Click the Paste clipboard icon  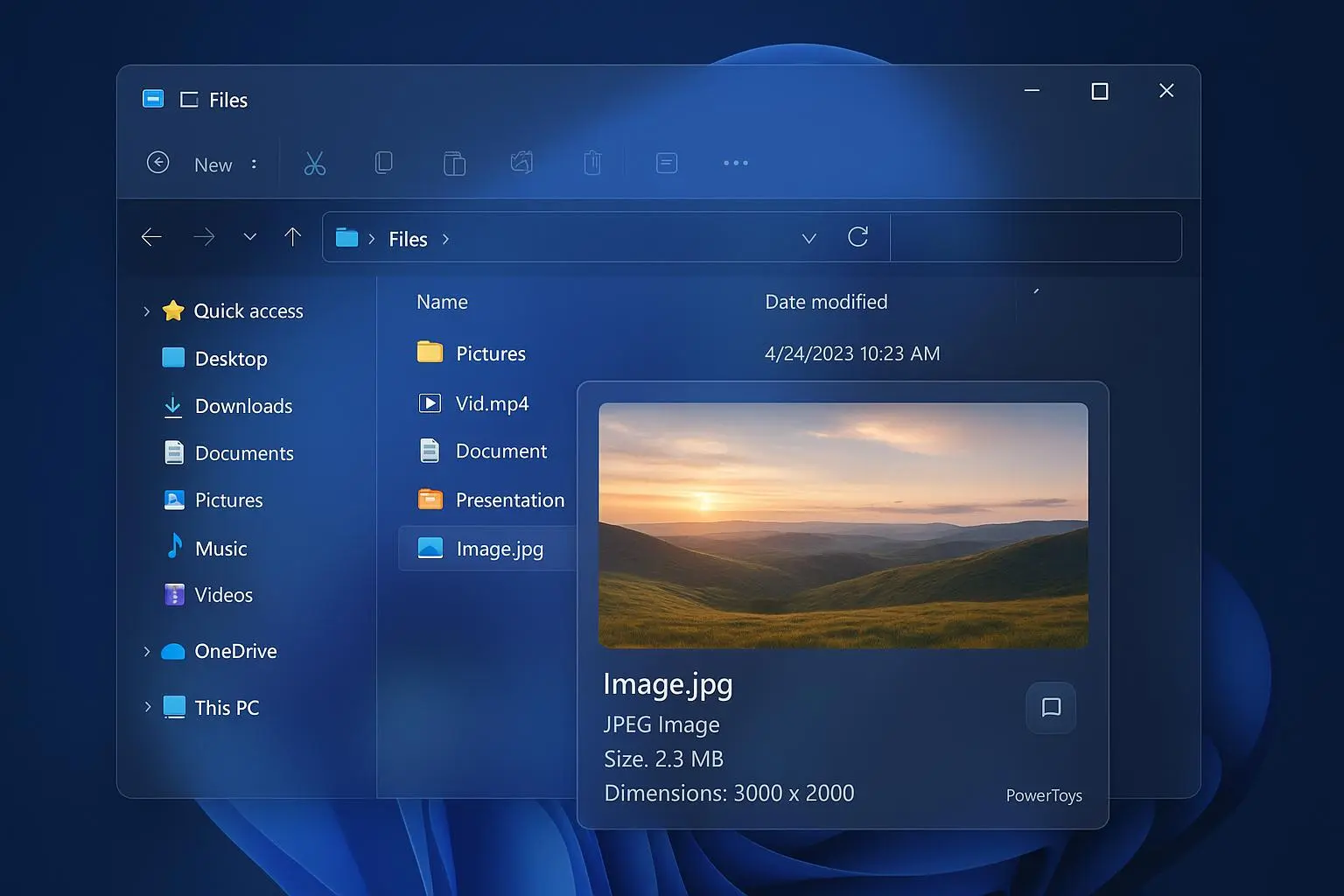454,164
